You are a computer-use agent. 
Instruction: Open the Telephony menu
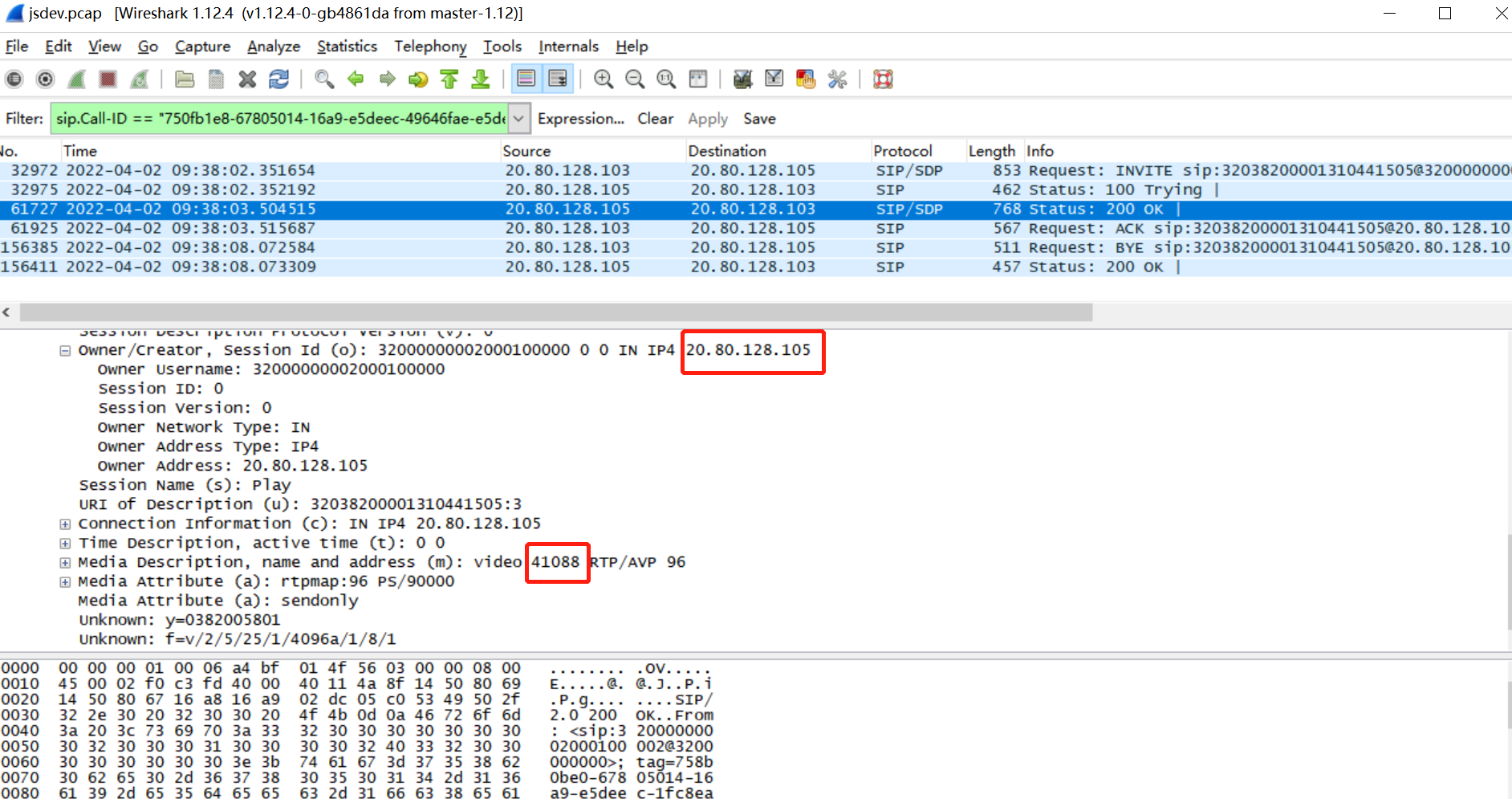(x=429, y=47)
